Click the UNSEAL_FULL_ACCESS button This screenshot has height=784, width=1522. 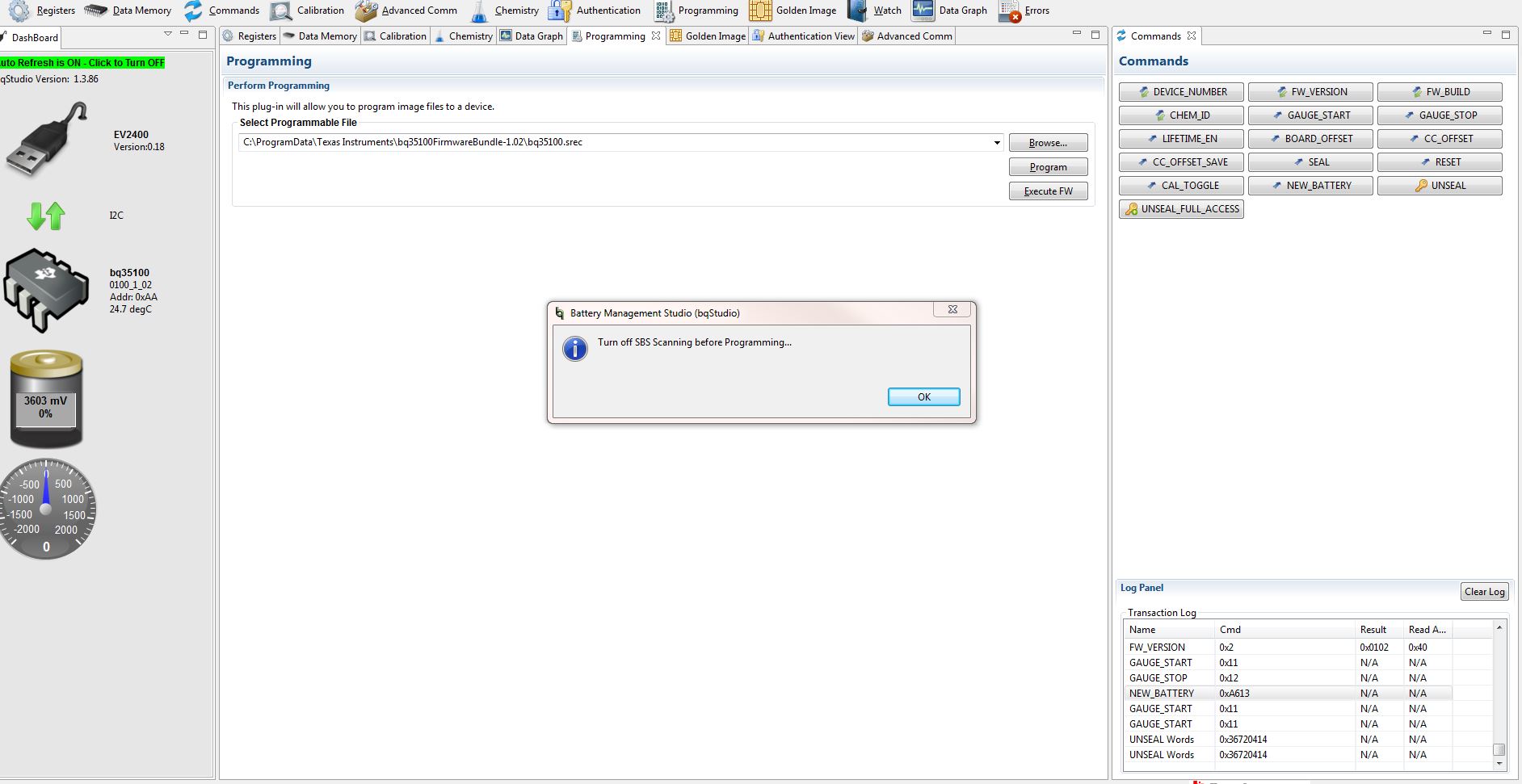[1181, 209]
